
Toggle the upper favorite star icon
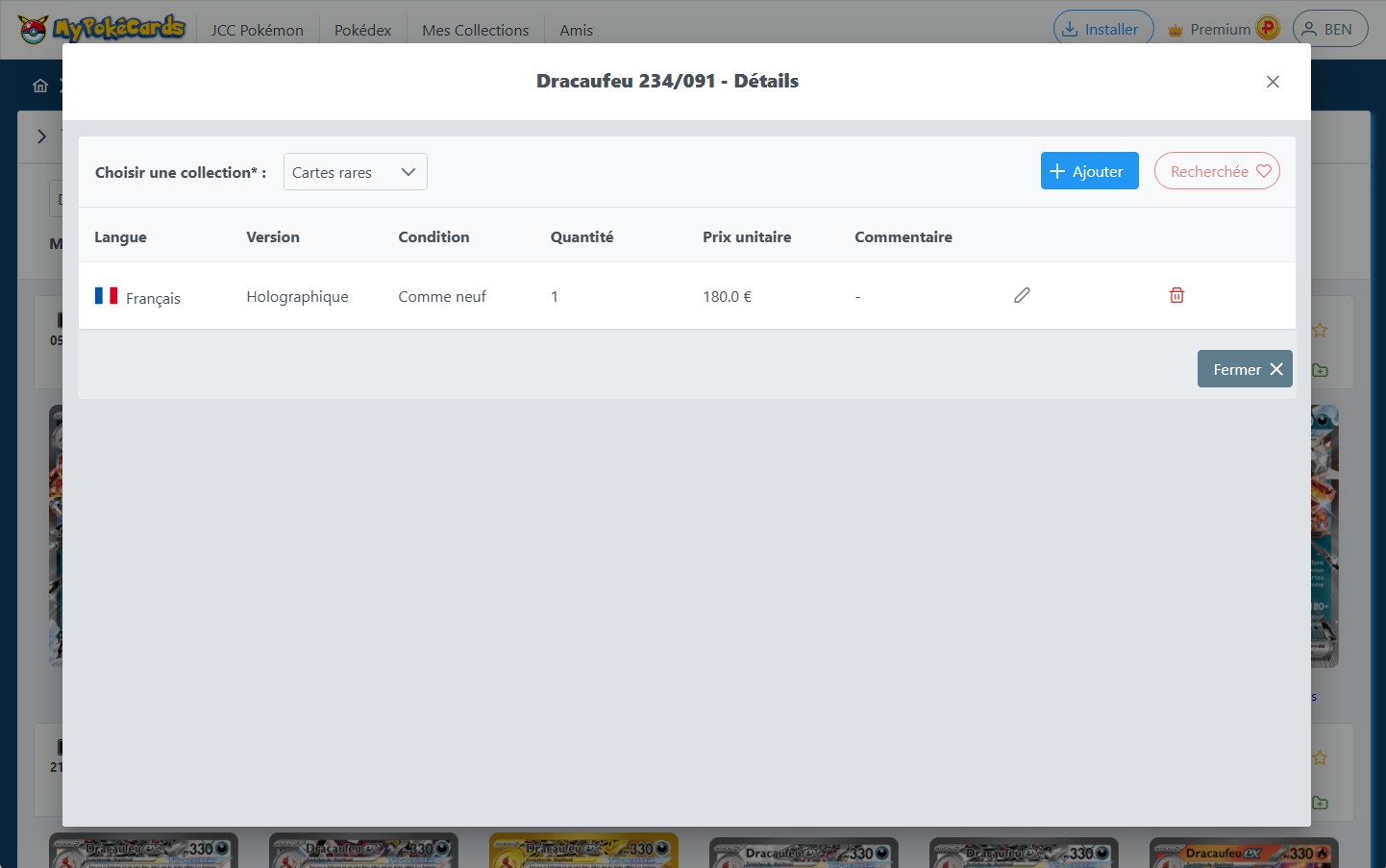[x=1320, y=330]
